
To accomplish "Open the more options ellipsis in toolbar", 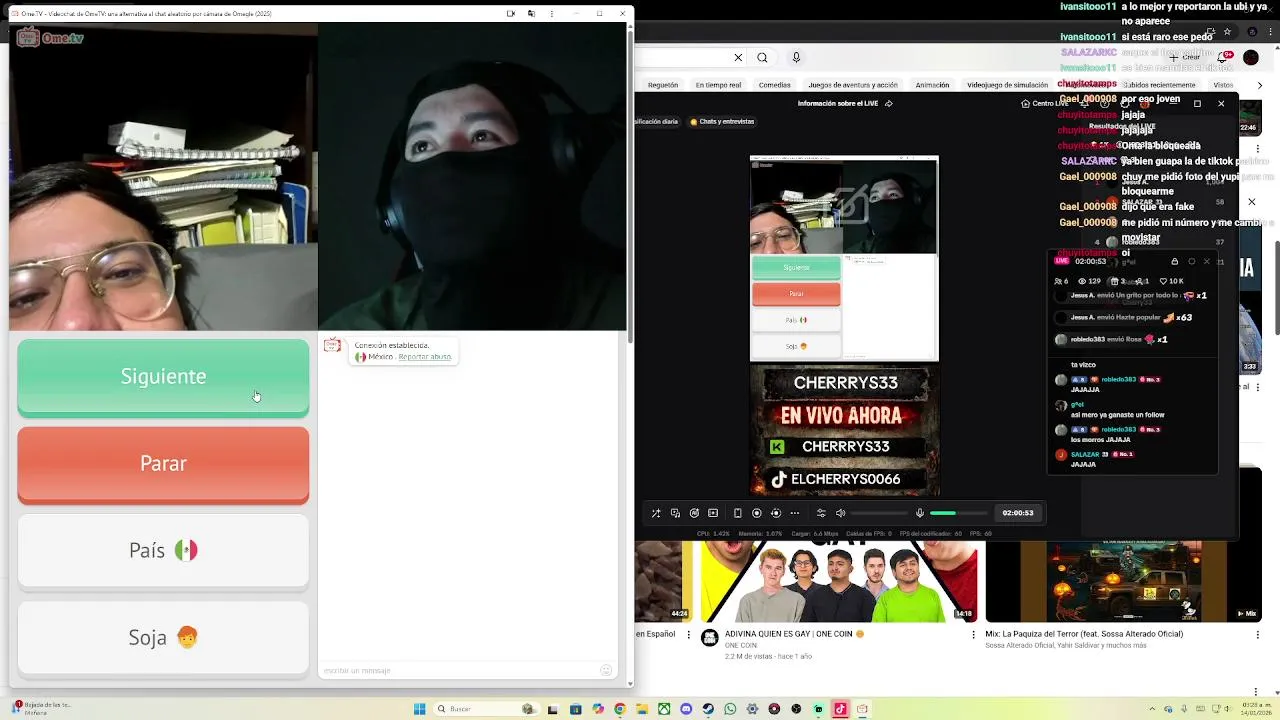I will tap(795, 513).
